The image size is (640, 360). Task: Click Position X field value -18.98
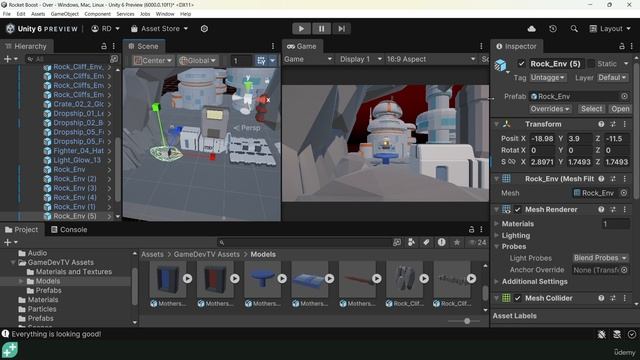pos(541,139)
